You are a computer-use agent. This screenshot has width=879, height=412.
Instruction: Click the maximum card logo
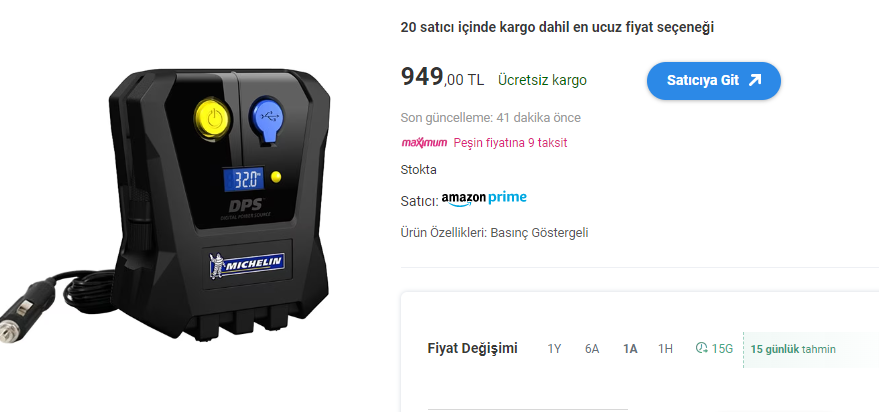(424, 142)
